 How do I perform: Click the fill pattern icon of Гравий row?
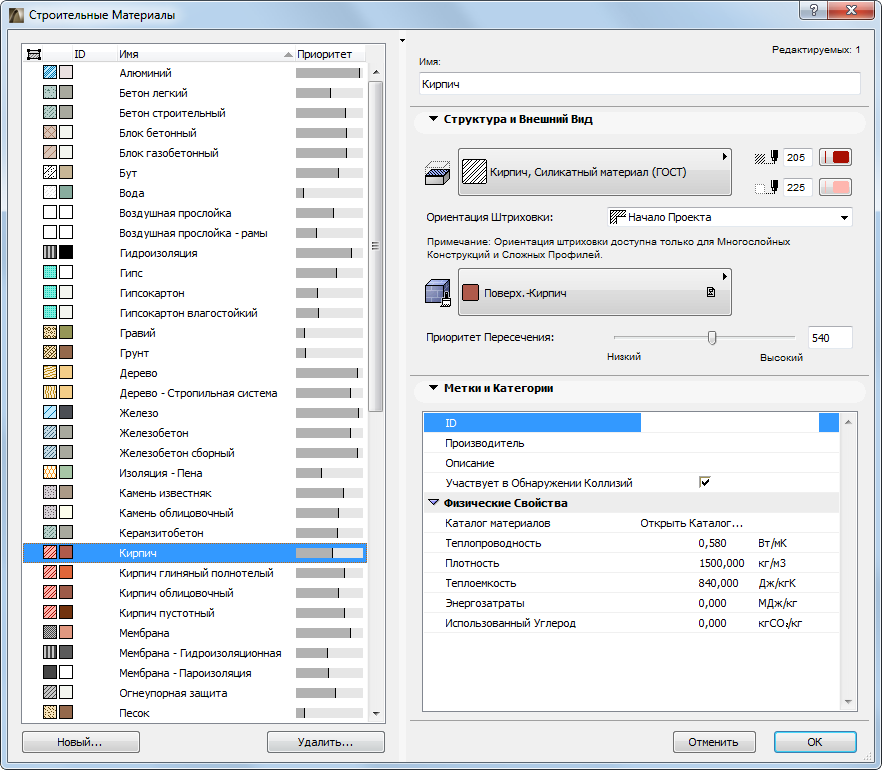[50, 332]
